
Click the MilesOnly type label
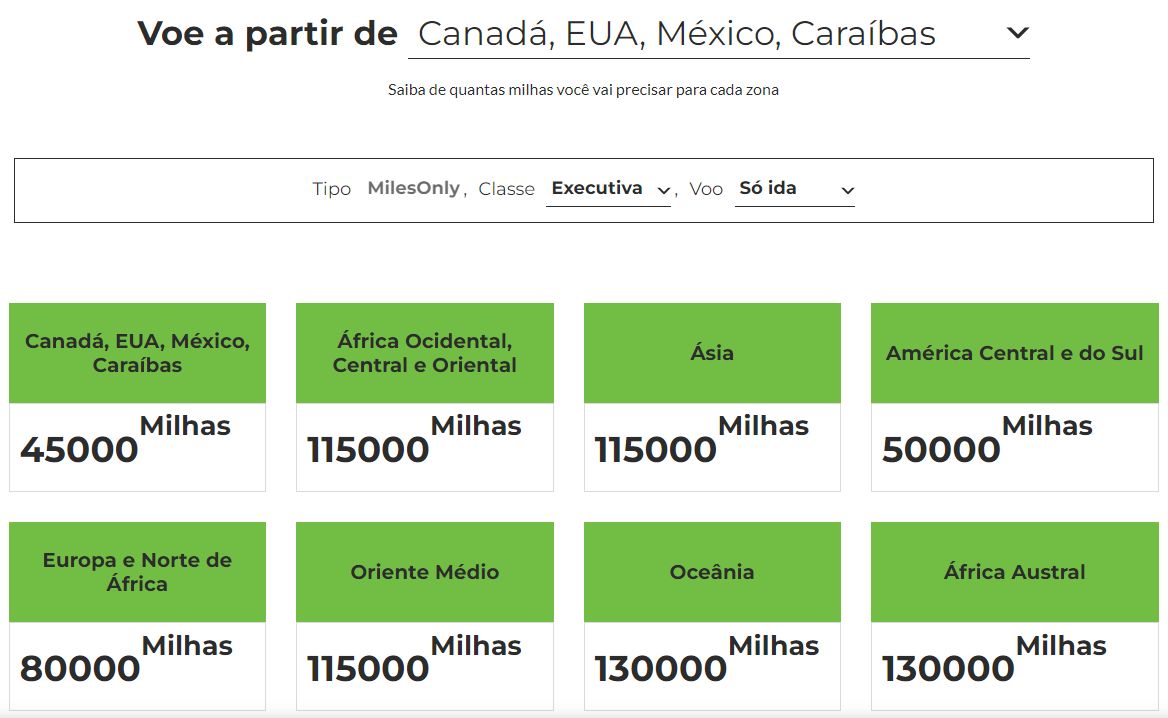coord(413,188)
